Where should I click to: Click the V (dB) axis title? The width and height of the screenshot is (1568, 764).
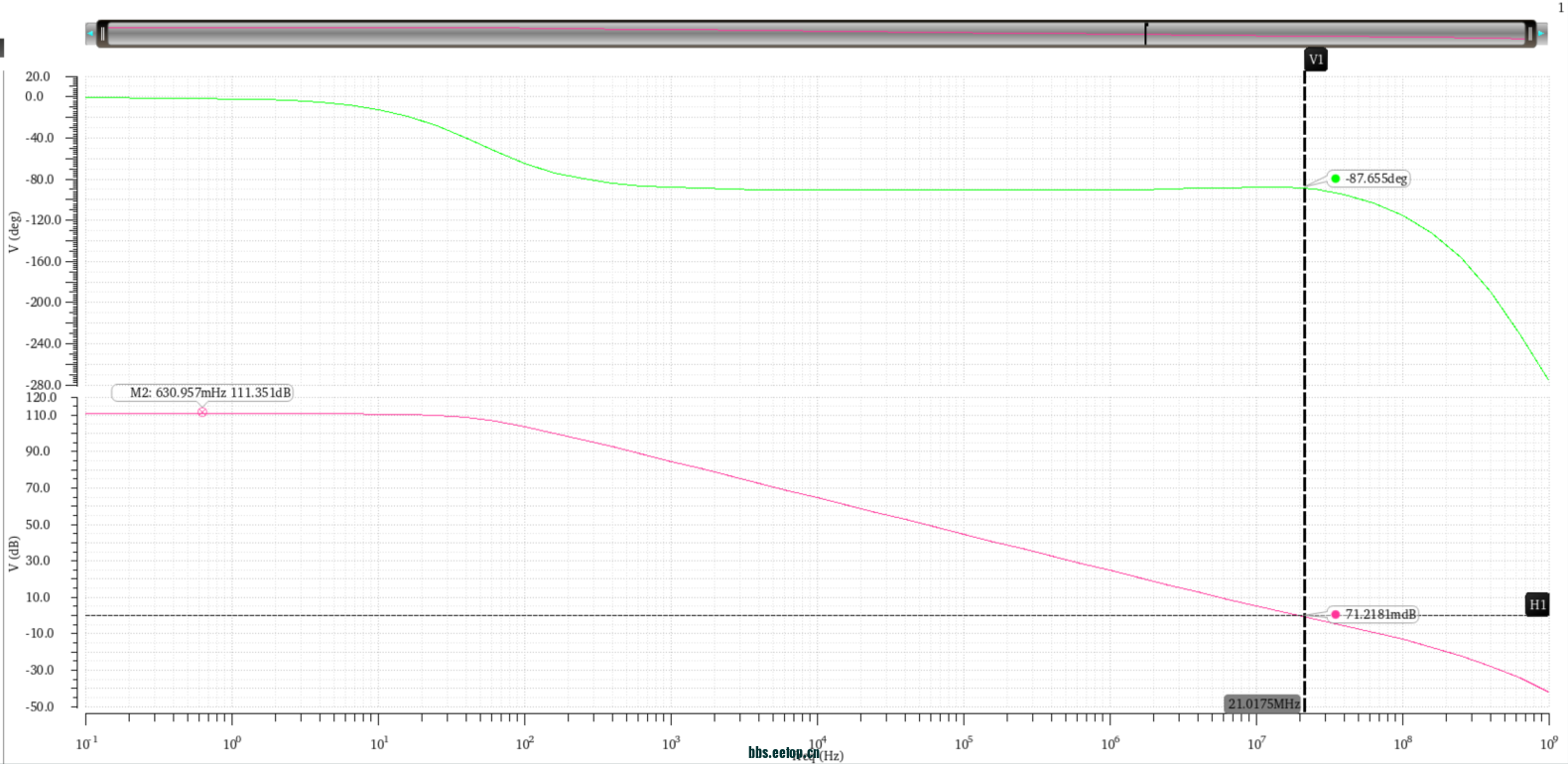(x=14, y=554)
